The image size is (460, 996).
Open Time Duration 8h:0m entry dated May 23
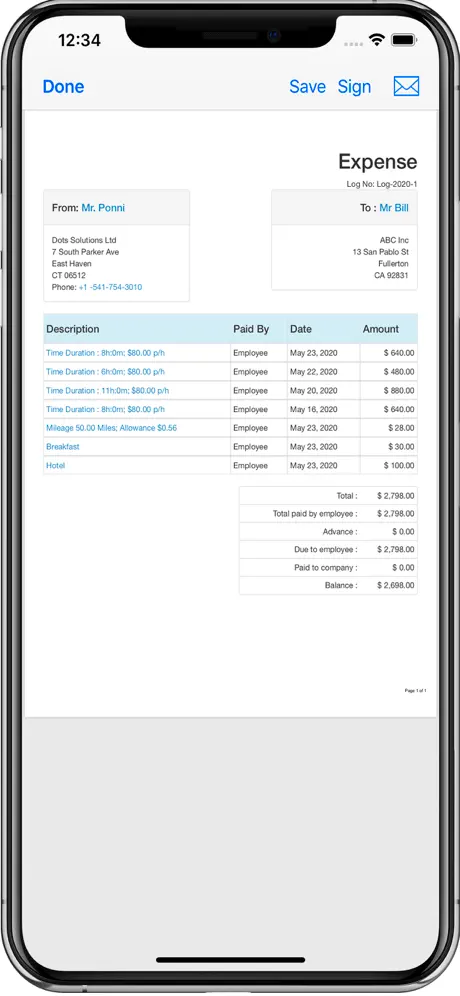coord(105,353)
